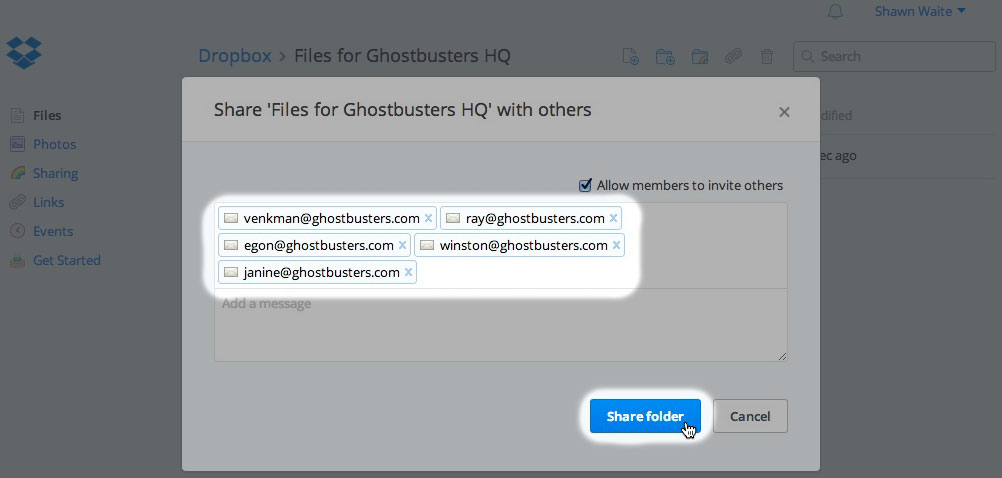Remove egon@ghostbusters.com recipient
Screen dimensions: 1002x478
(402, 245)
